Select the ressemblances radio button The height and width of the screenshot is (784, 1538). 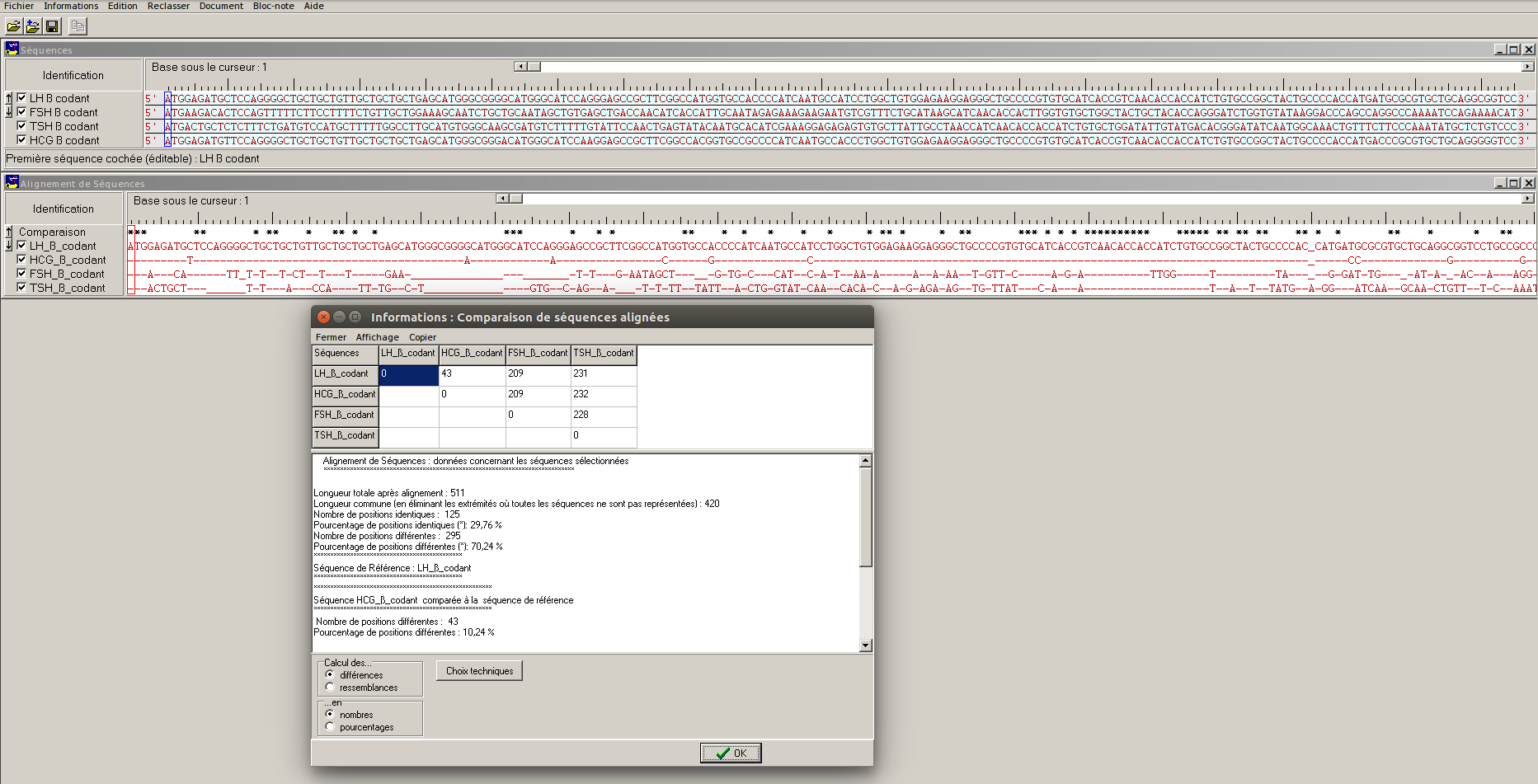tap(330, 687)
